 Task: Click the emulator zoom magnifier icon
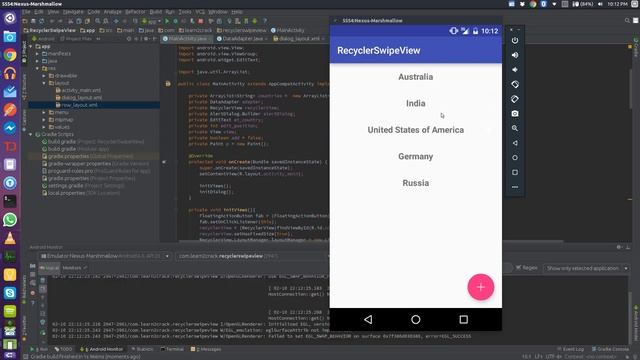[515, 128]
